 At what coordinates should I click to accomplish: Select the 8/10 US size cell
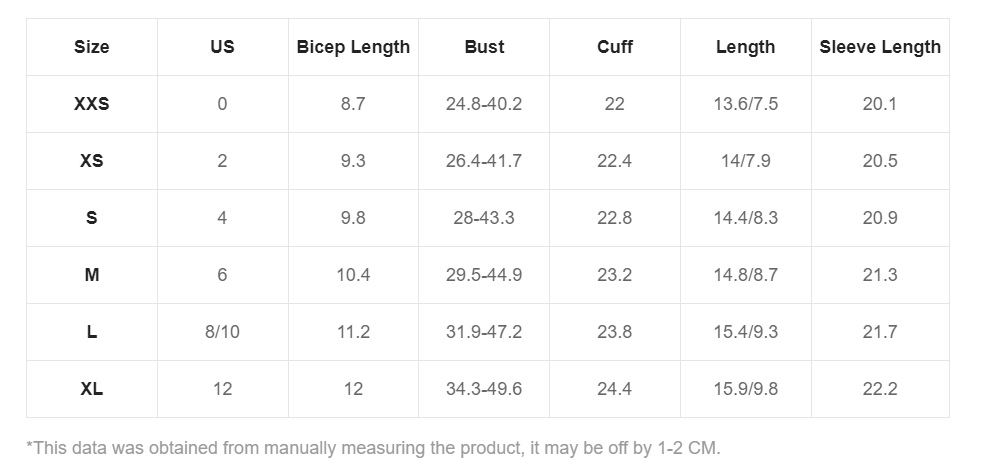pos(222,332)
